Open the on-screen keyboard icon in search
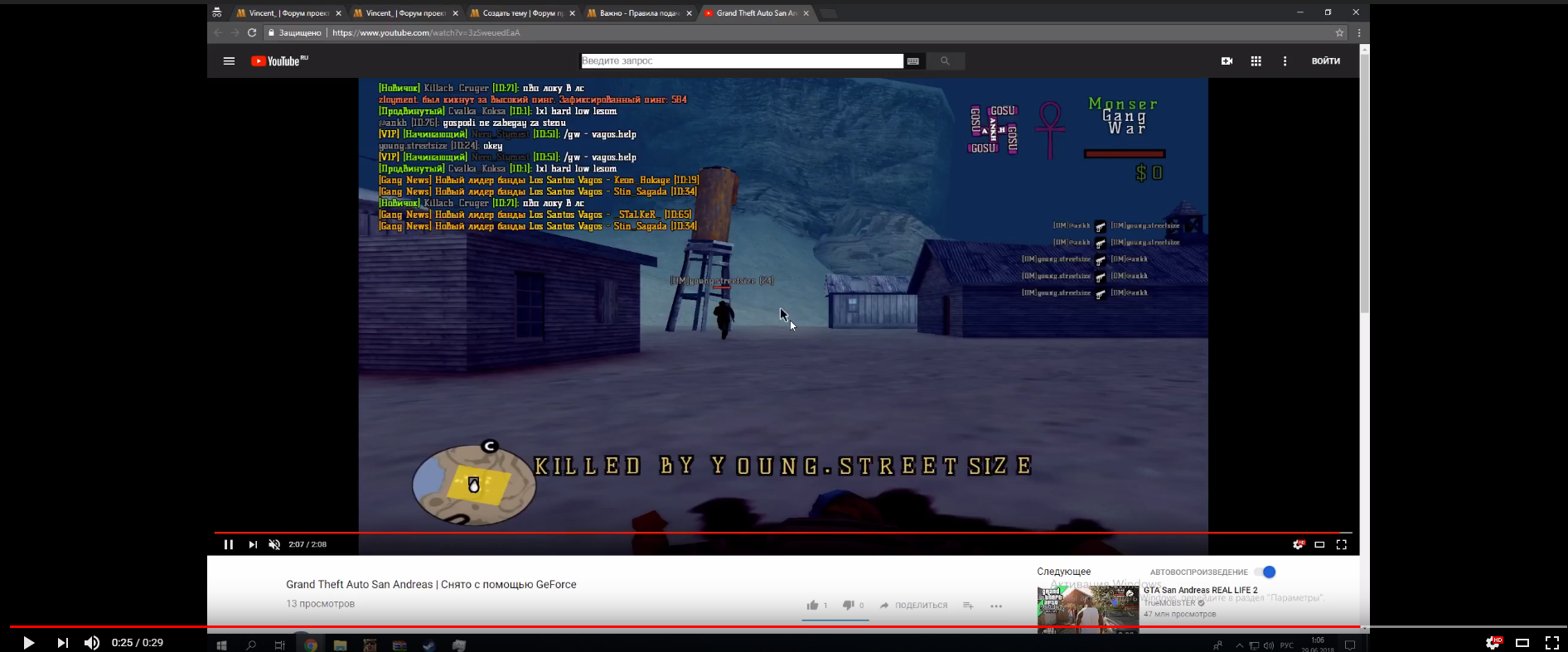This screenshot has width=1568, height=652. pyautogui.click(x=913, y=60)
